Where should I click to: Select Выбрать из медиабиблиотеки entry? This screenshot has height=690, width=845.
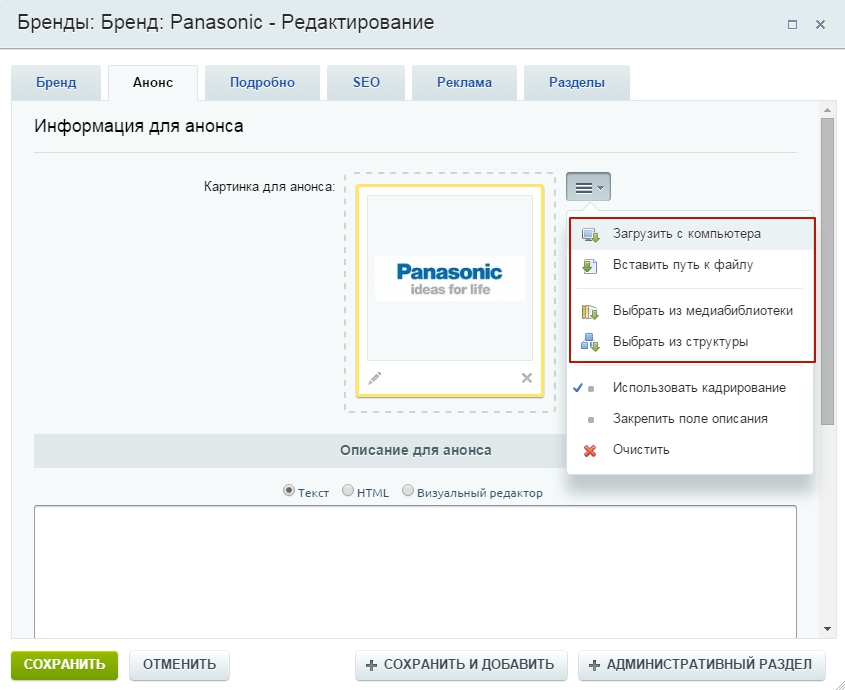click(x=692, y=311)
